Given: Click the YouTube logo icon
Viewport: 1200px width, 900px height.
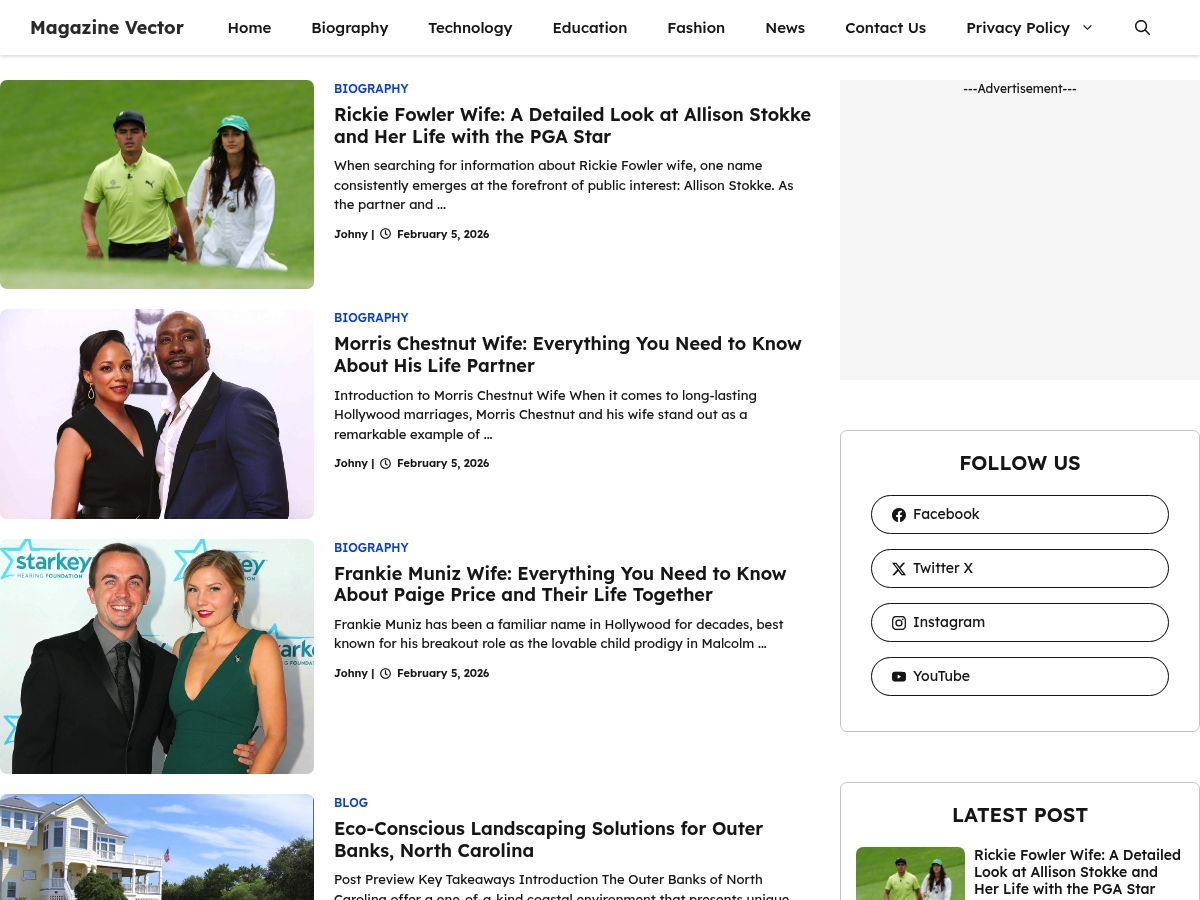Looking at the screenshot, I should (899, 677).
